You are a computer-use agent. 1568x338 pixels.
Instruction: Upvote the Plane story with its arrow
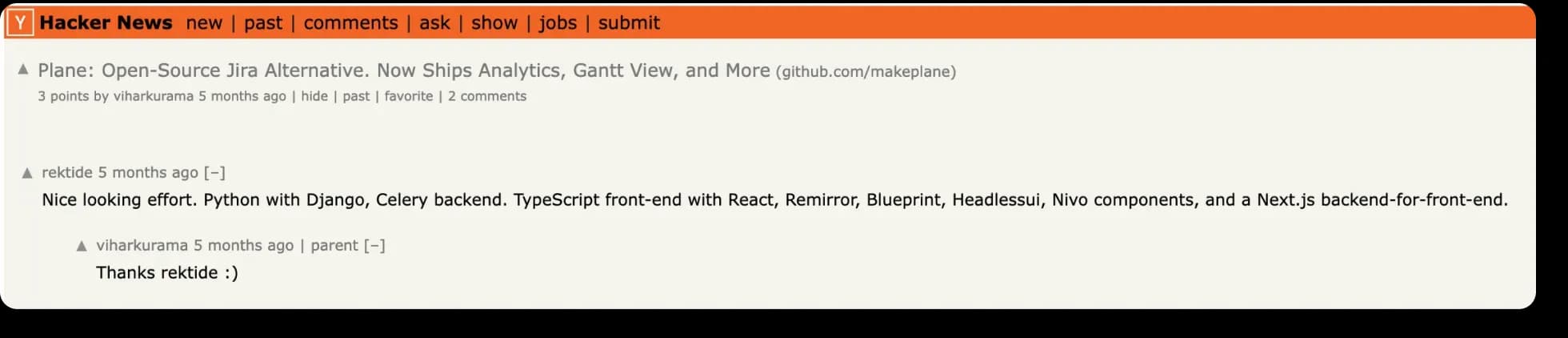tap(23, 70)
